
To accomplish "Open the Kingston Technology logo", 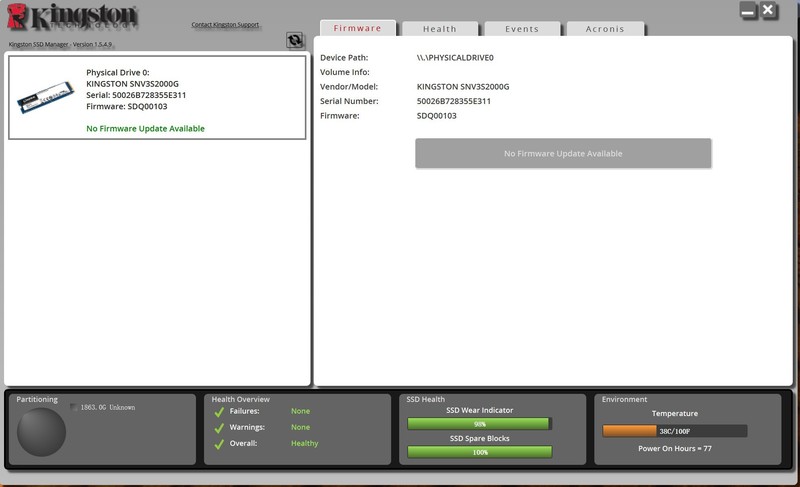I will (x=72, y=17).
